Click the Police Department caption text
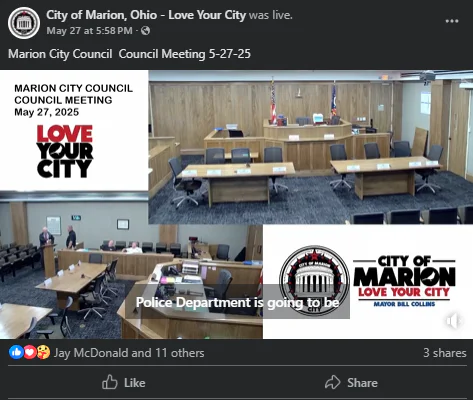This screenshot has width=473, height=400. [237, 302]
